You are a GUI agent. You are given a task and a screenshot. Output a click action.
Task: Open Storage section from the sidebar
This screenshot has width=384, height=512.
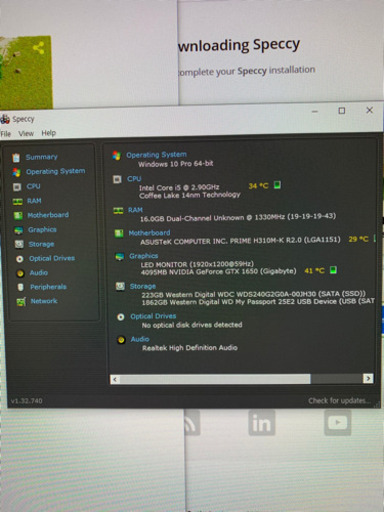click(41, 244)
